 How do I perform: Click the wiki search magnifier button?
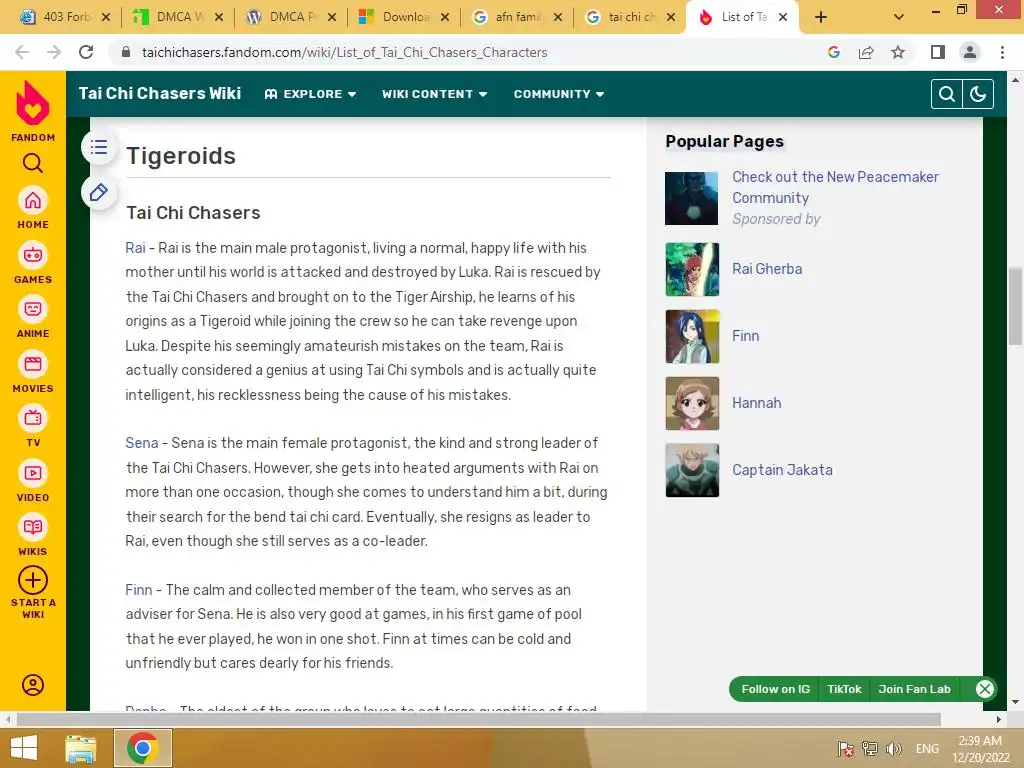[x=946, y=94]
